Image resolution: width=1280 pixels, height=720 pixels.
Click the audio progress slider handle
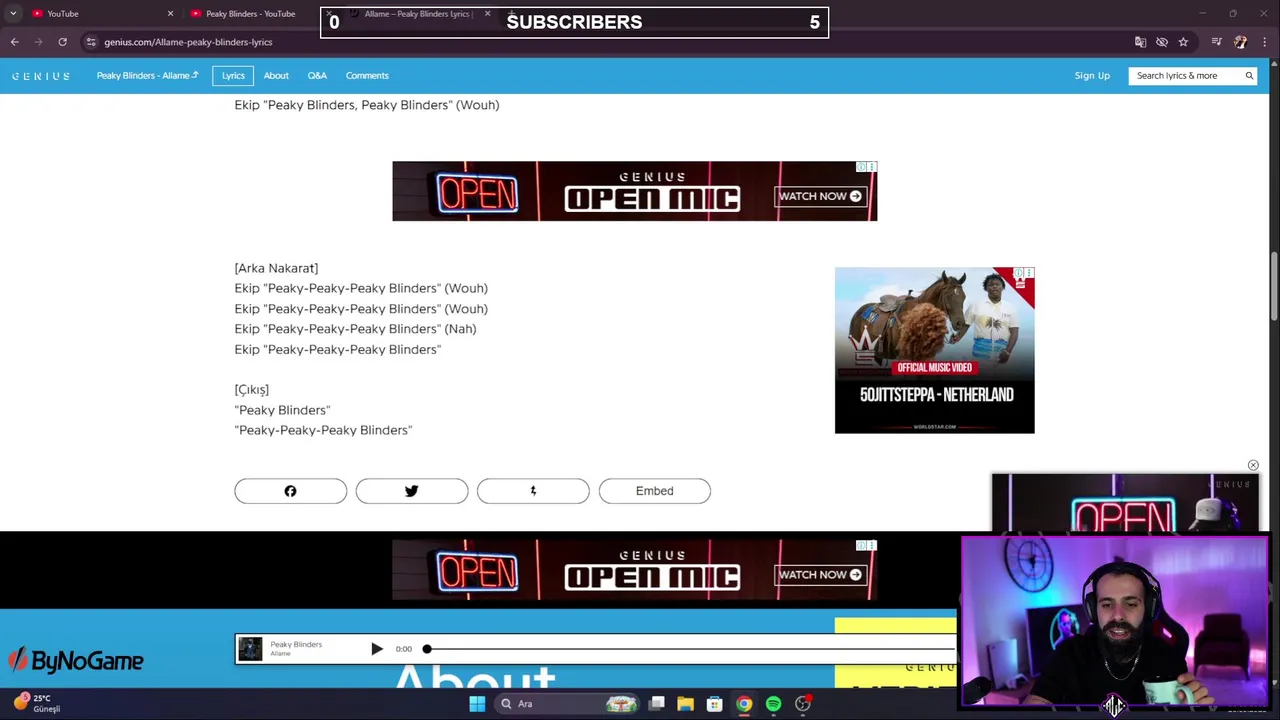coord(427,649)
